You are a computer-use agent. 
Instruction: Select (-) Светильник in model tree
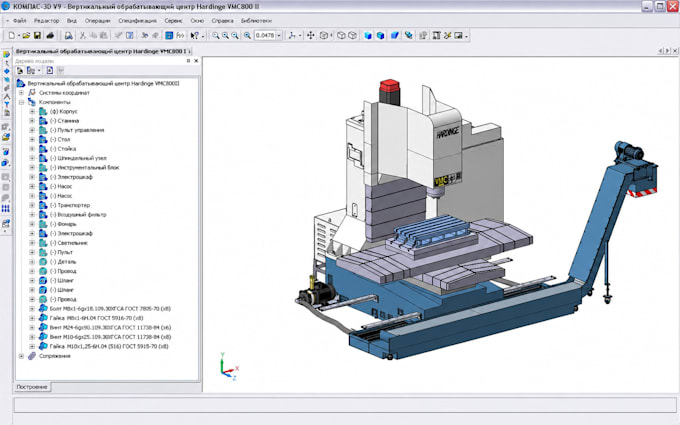[69, 243]
